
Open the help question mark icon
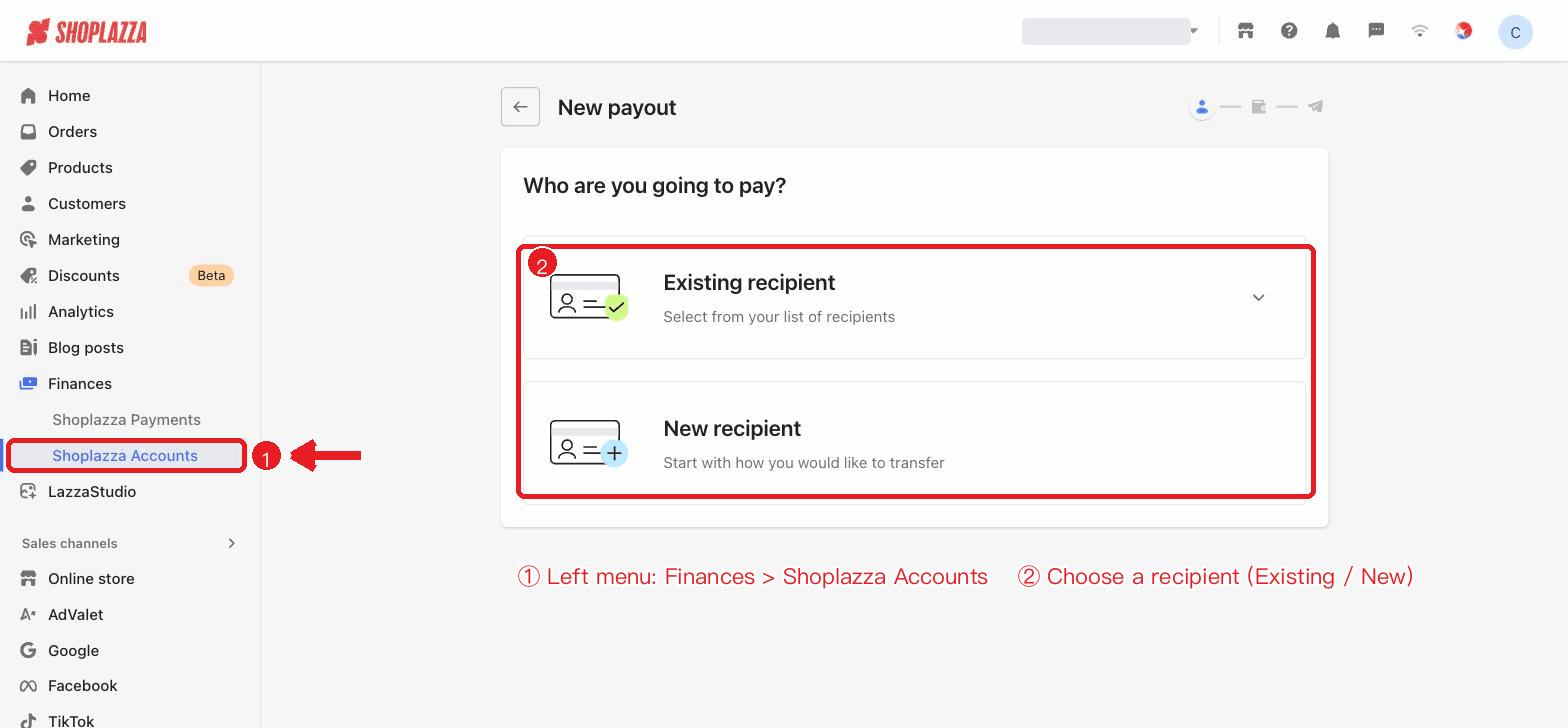[1289, 31]
